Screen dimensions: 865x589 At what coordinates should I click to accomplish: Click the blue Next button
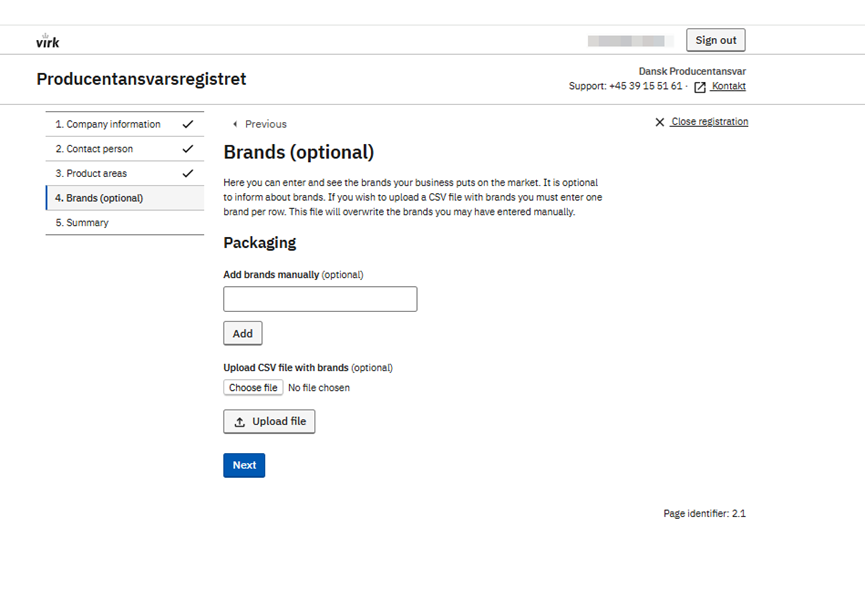[x=244, y=465]
